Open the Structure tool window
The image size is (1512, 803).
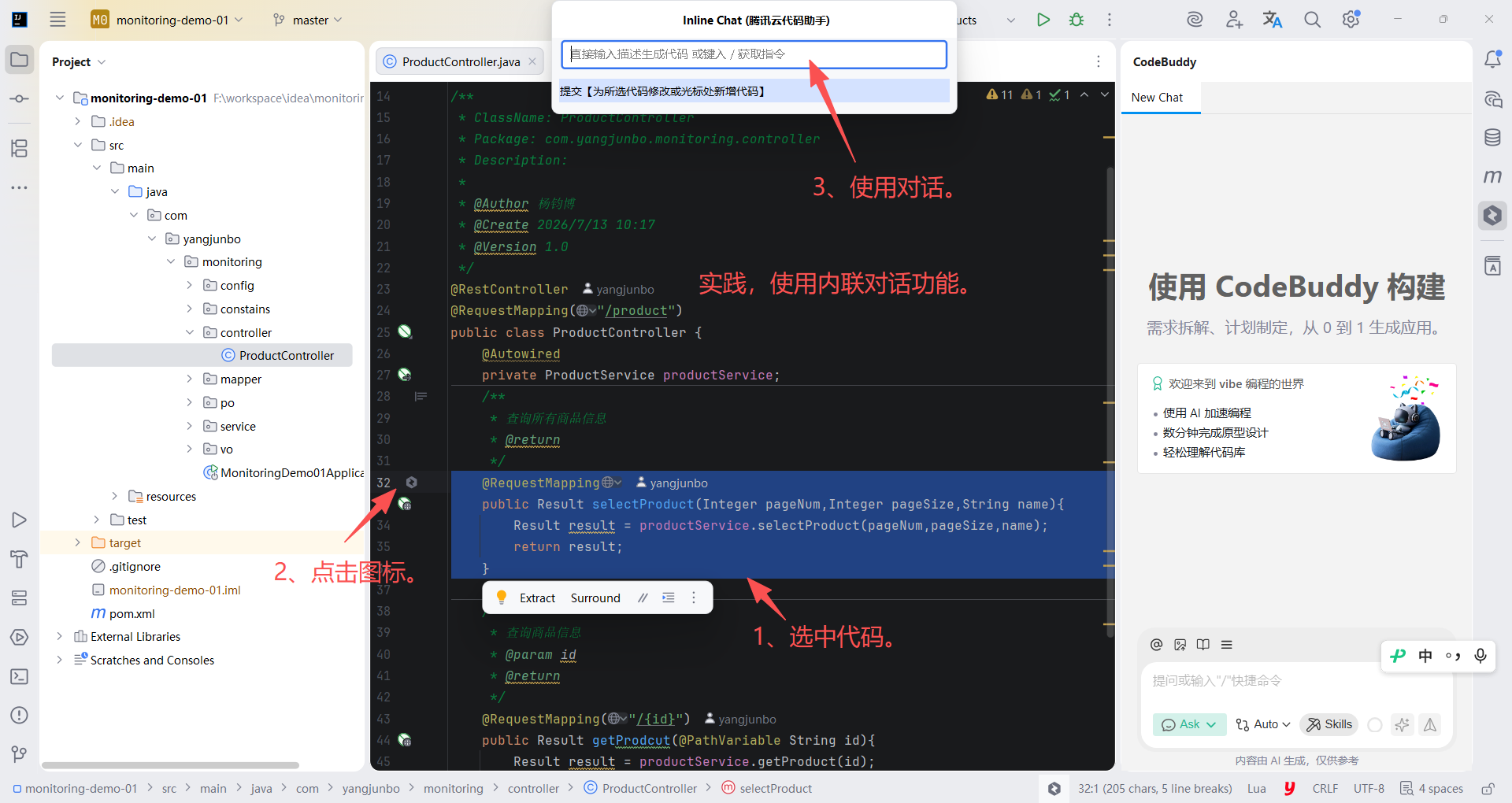coord(20,148)
